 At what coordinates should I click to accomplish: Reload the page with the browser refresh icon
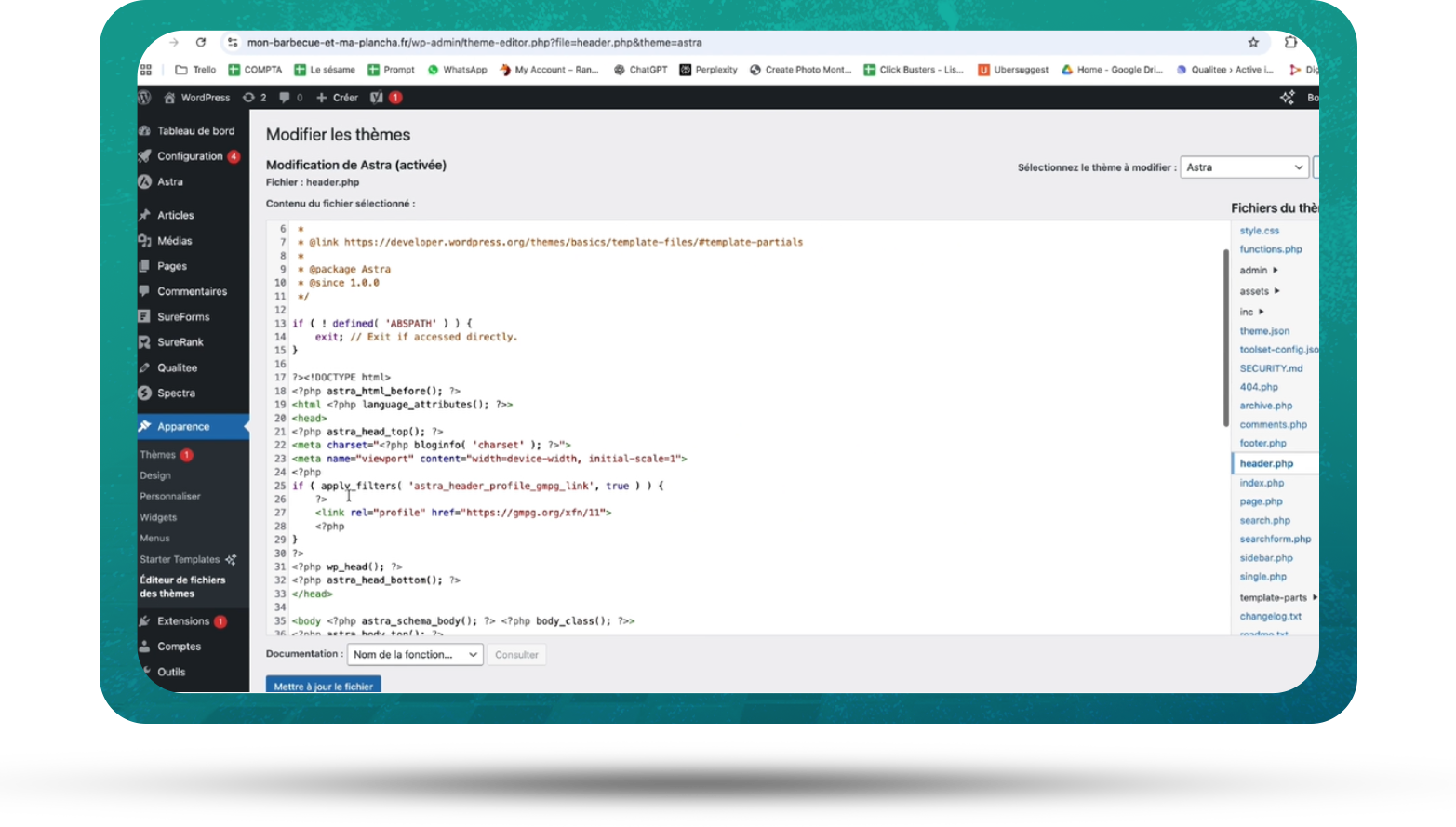tap(200, 42)
